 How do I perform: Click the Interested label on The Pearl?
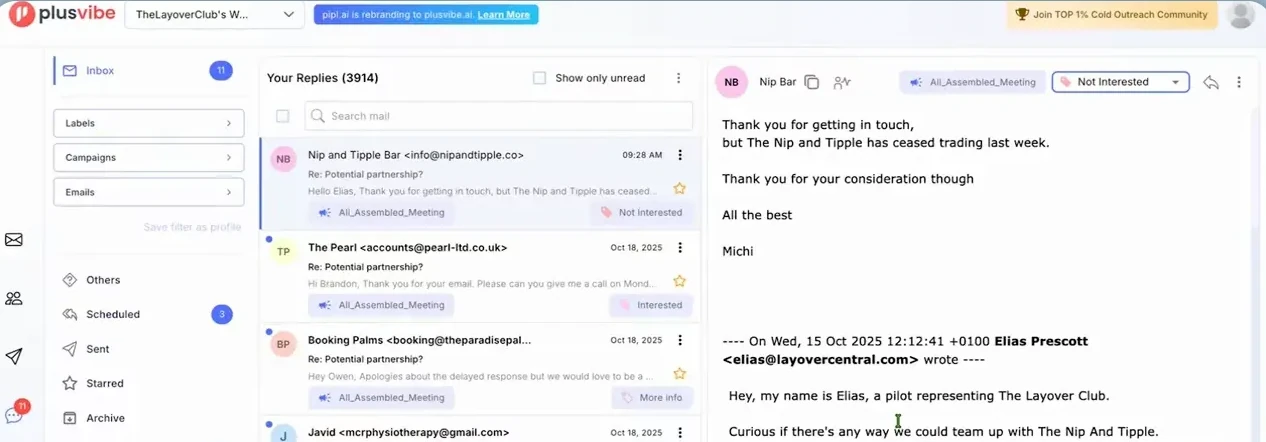(652, 305)
